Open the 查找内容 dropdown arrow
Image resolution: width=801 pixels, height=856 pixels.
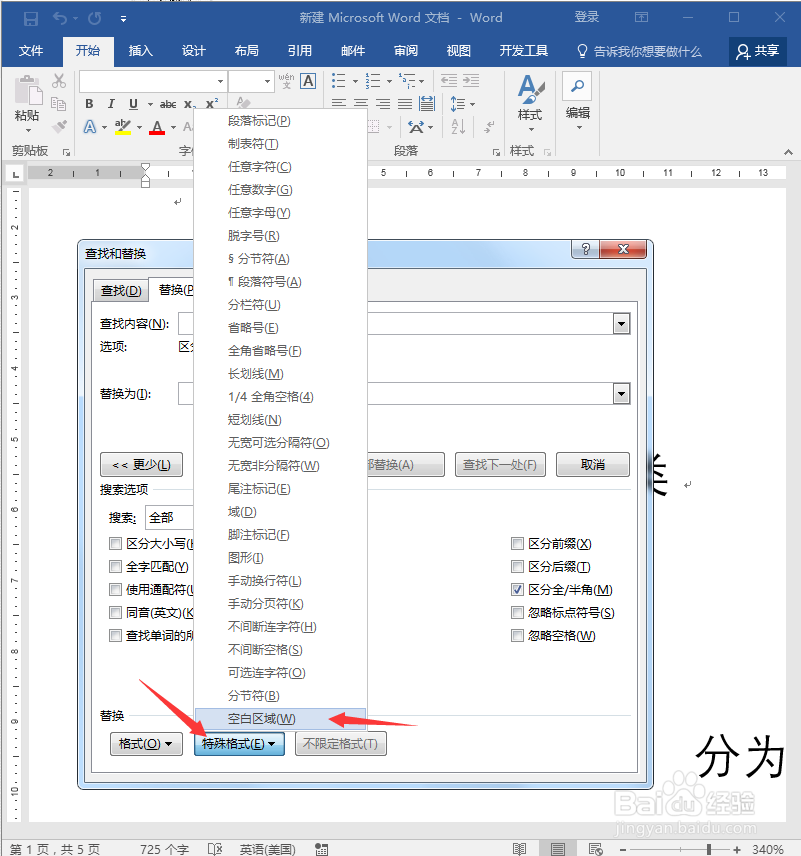pyautogui.click(x=622, y=323)
